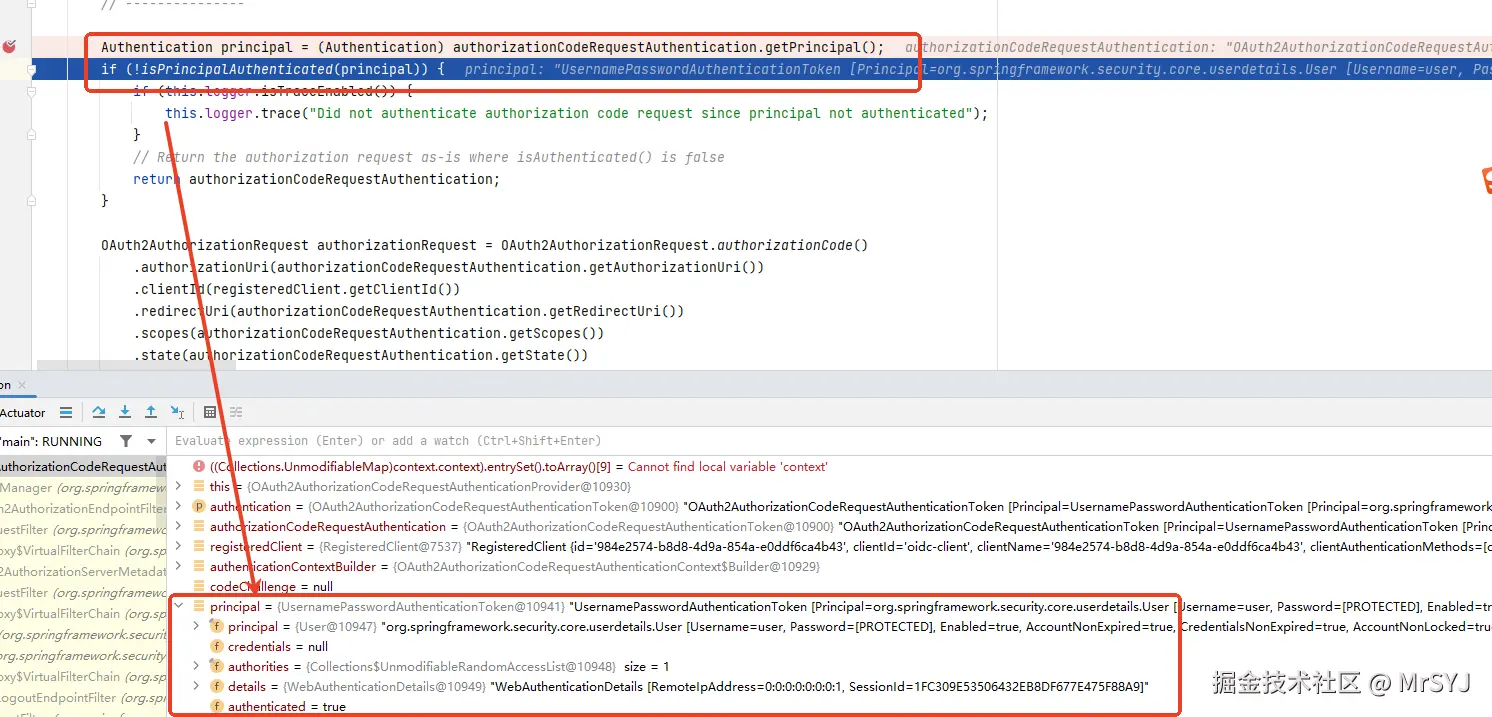The width and height of the screenshot is (1492, 717).
Task: Click the '.clientId(registeredClient.getClientId())' line
Action: [x=296, y=289]
